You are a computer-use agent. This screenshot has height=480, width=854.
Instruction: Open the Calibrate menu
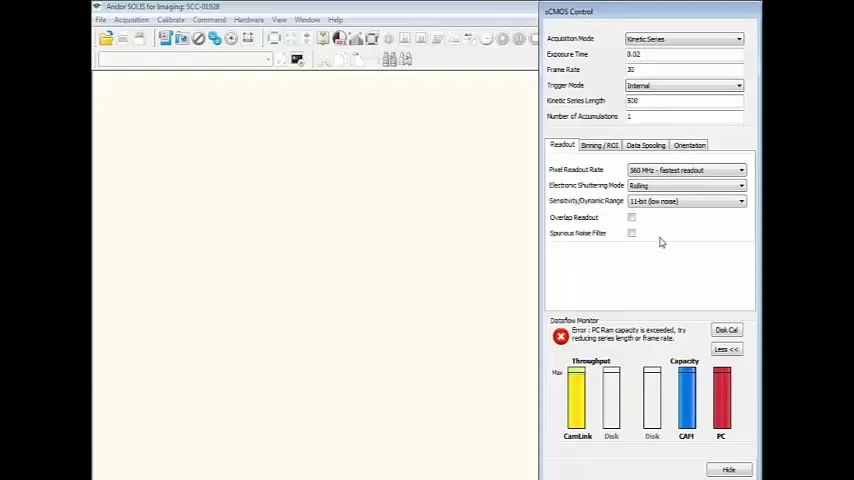click(170, 20)
